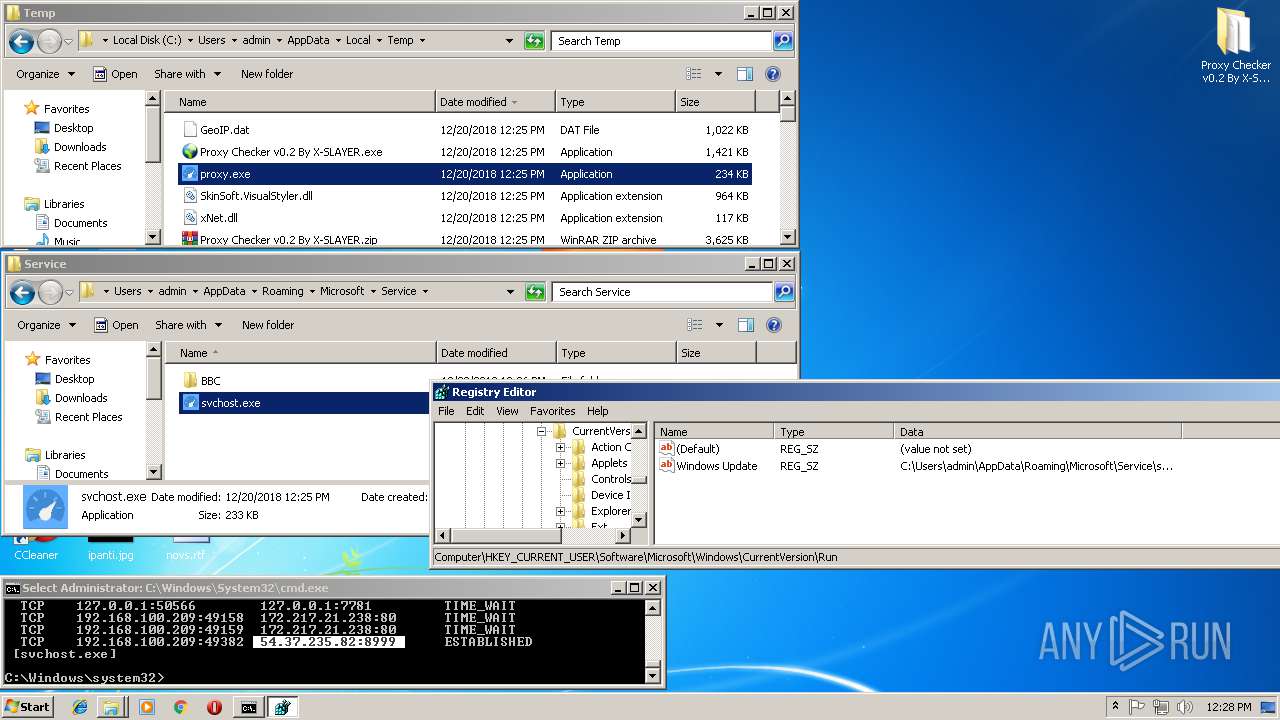
Task: Open Help icon in Service window toolbar
Action: pos(773,325)
